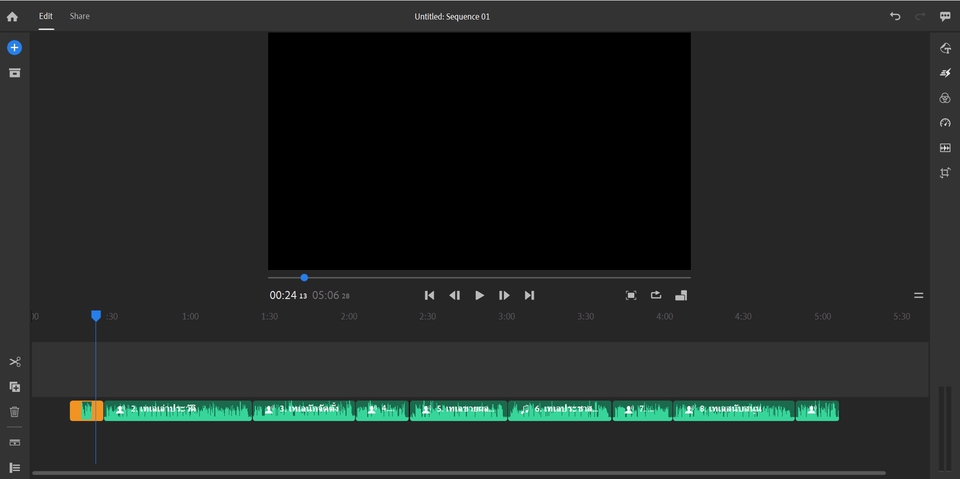
Task: Click the 5:00 mark on timeline ruler
Action: [823, 317]
